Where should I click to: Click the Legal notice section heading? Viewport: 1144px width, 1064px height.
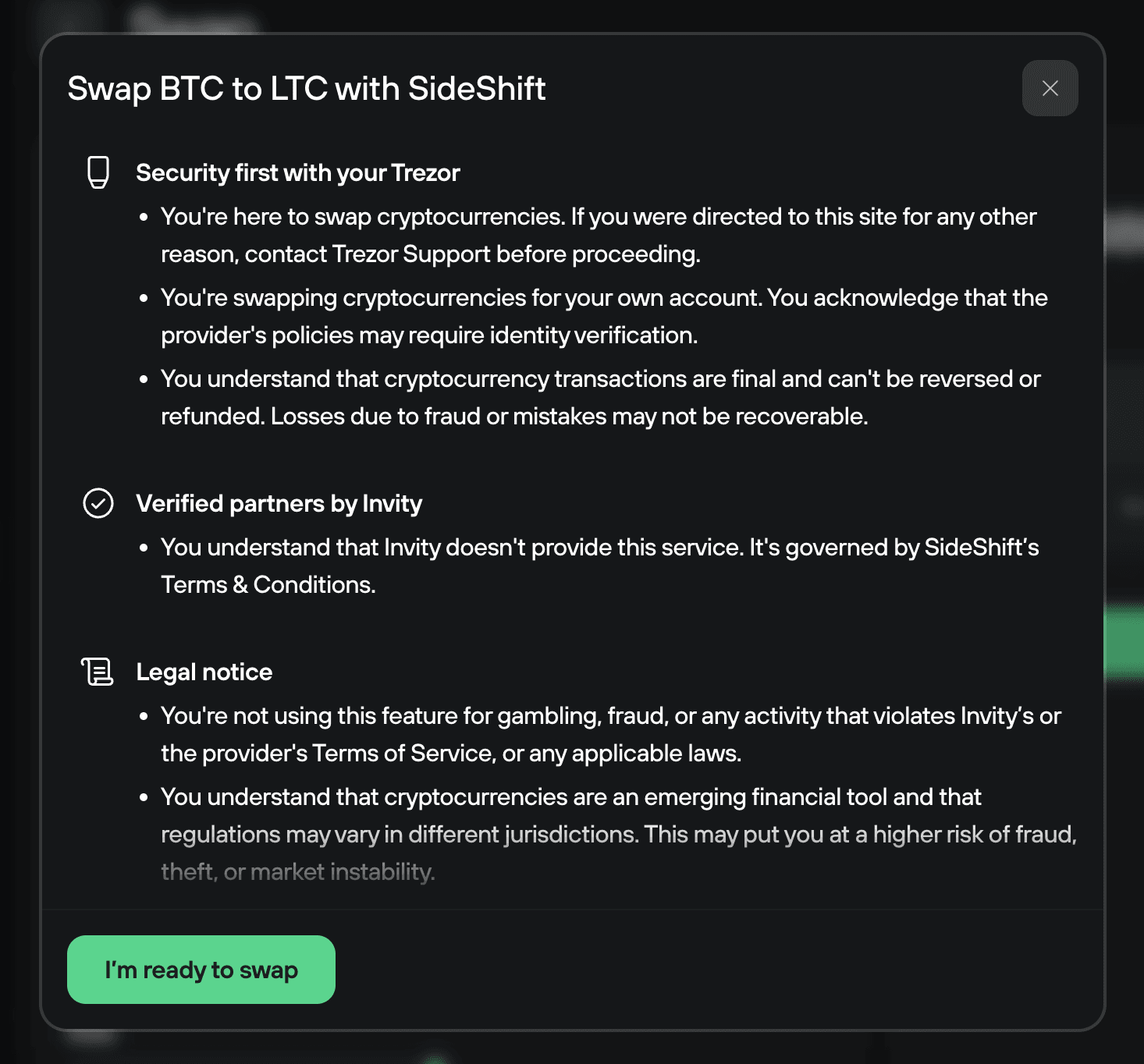pyautogui.click(x=204, y=672)
